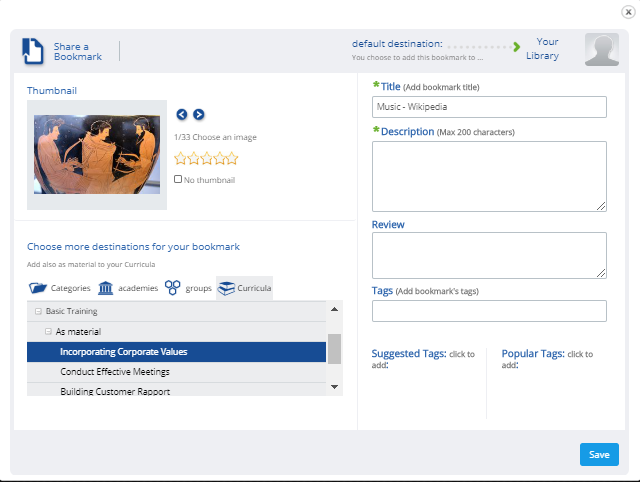Switch to the groups tab
This screenshot has width=640, height=482.
(188, 288)
